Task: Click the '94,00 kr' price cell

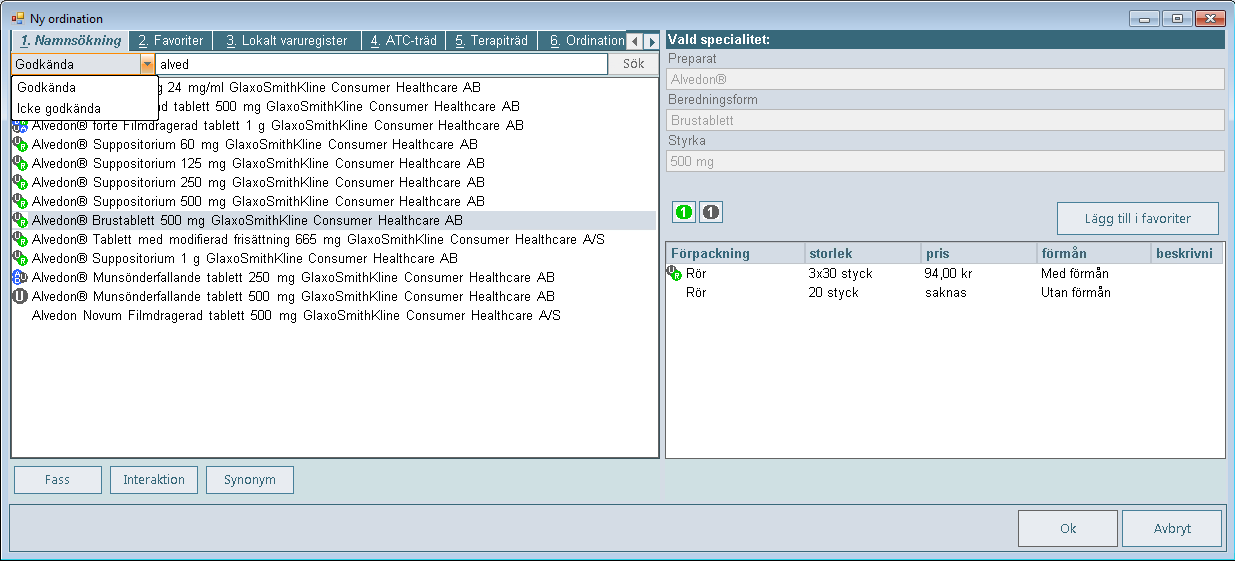Action: 947,274
